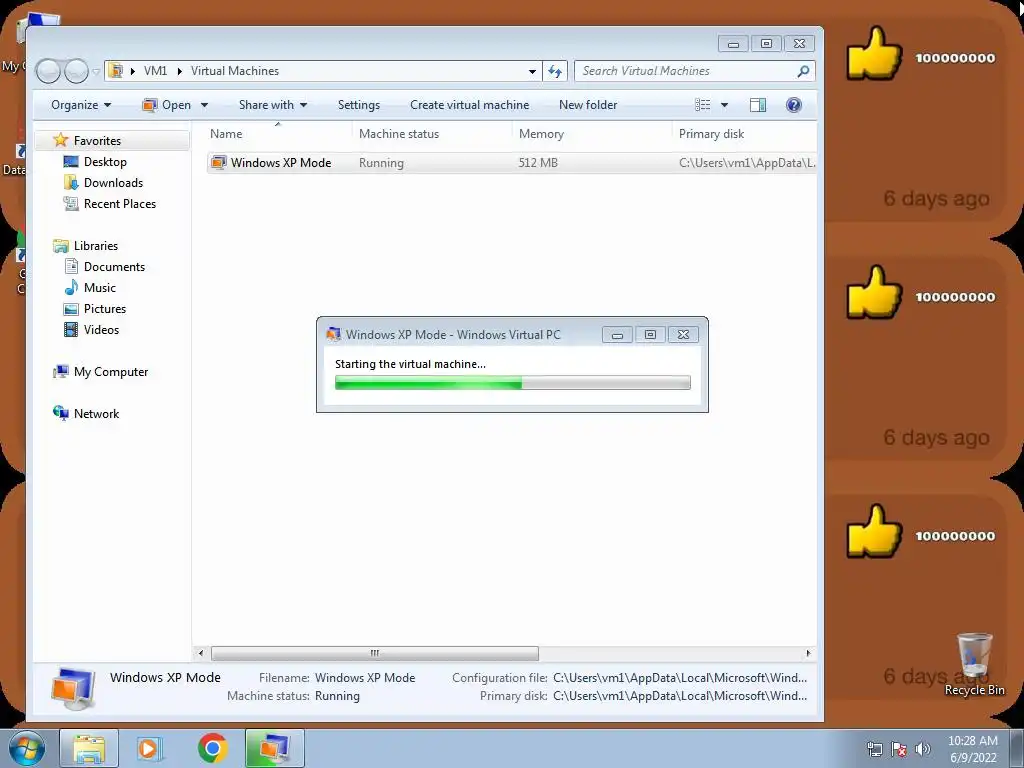Screen dimensions: 1024x768
Task: Open the address bar history dropdown
Action: tap(532, 71)
